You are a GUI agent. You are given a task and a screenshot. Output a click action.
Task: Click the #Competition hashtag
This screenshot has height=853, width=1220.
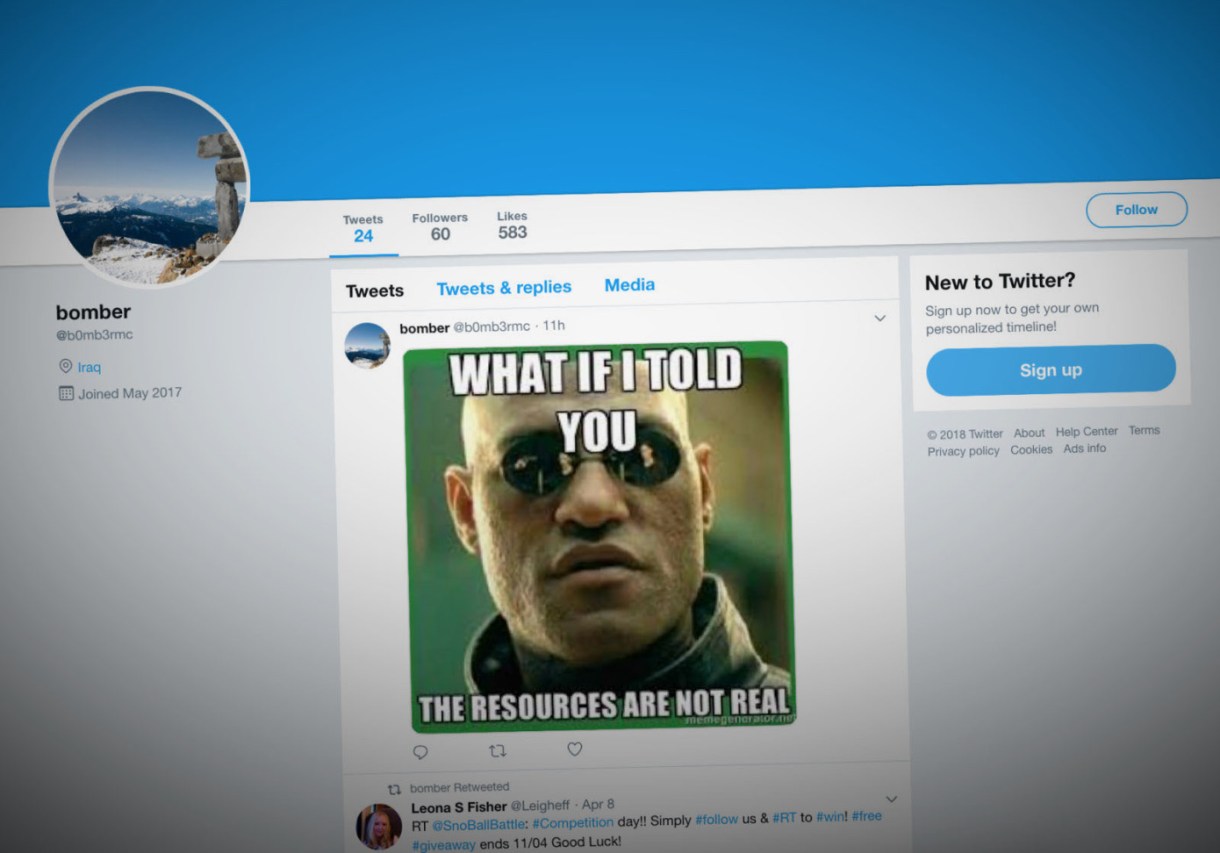(573, 822)
